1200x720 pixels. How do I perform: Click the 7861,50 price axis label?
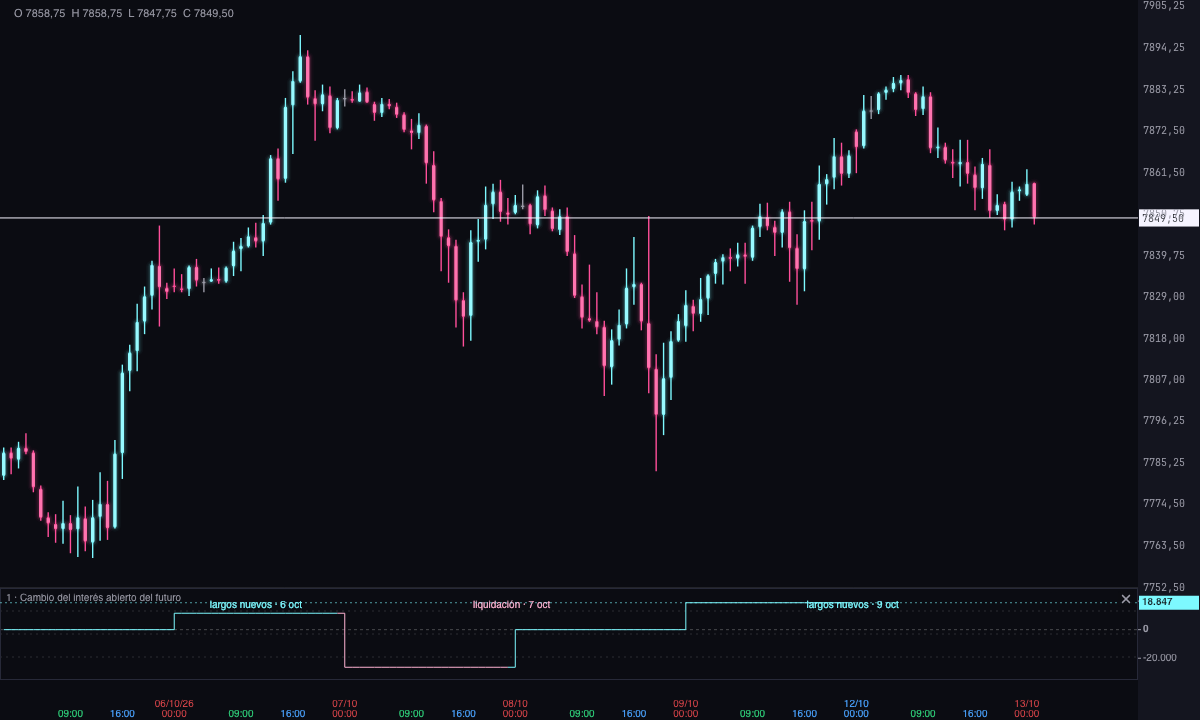click(1164, 173)
